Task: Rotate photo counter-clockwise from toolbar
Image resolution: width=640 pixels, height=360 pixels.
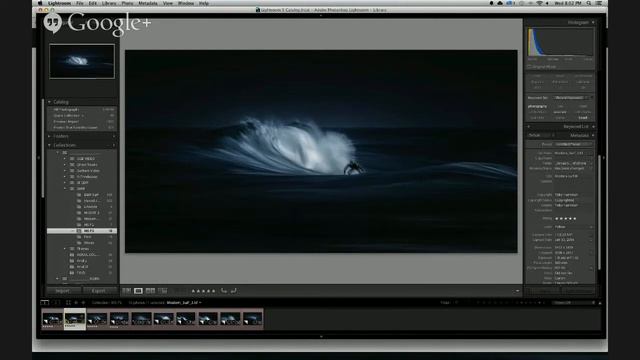Action: click(x=224, y=291)
